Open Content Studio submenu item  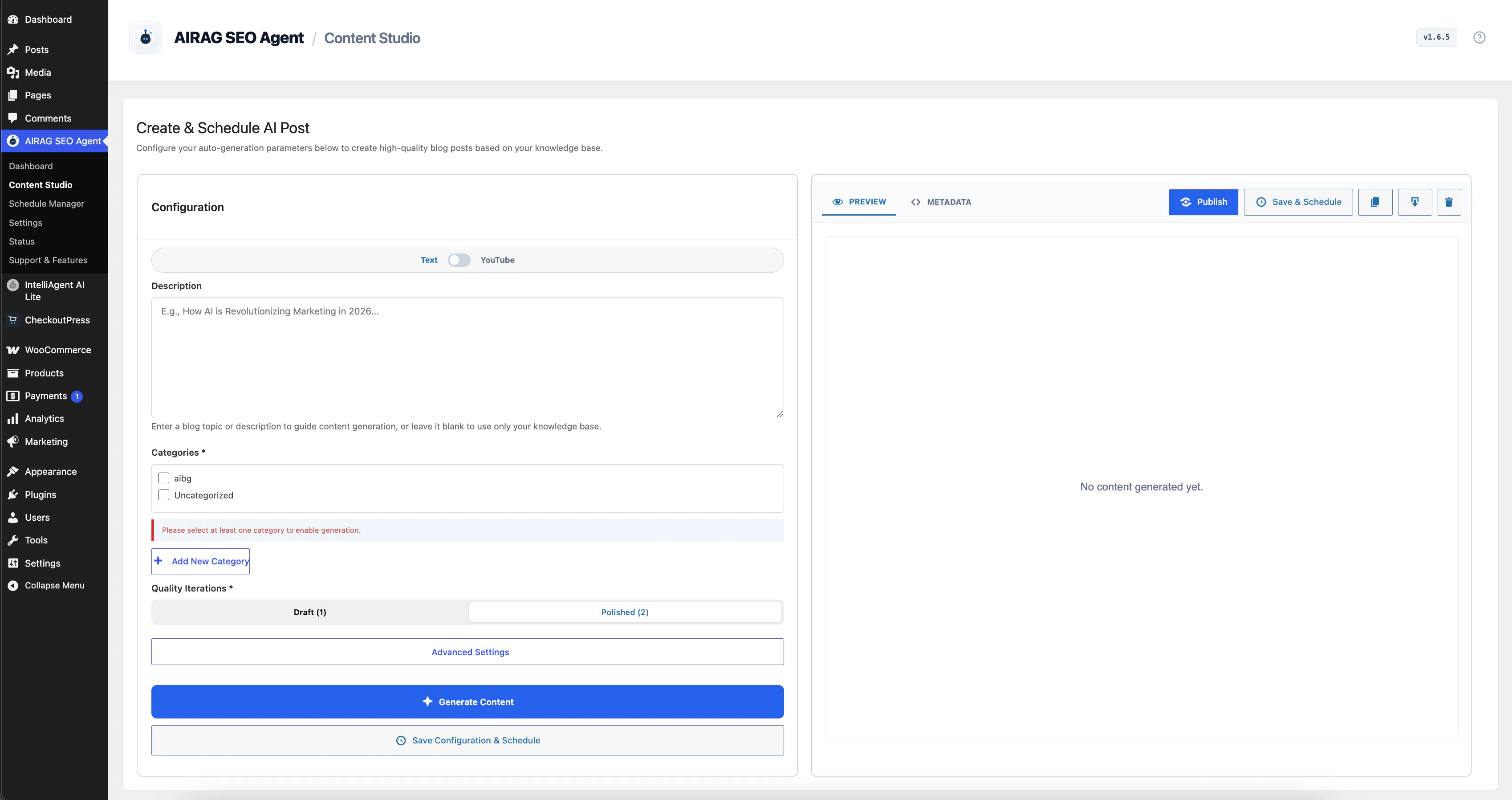[x=41, y=185]
